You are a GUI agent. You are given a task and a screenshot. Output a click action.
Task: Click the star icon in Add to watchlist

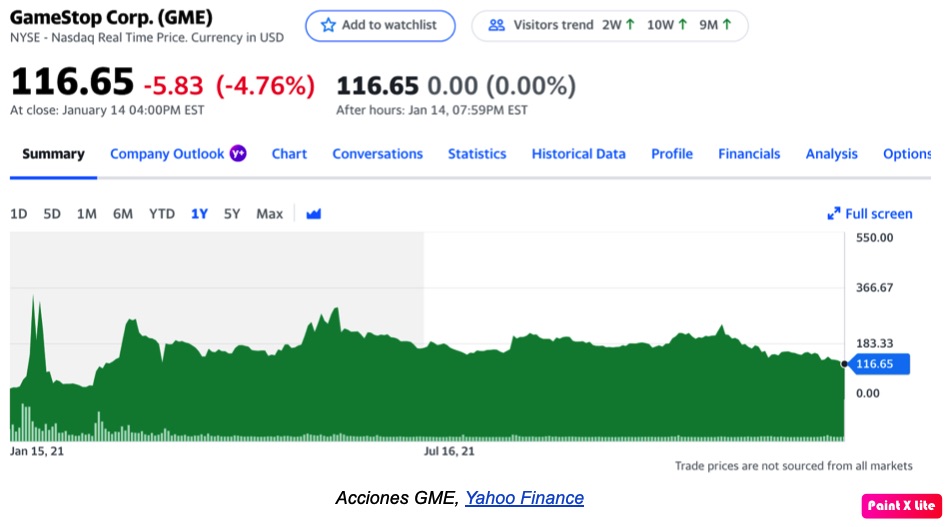pyautogui.click(x=328, y=25)
